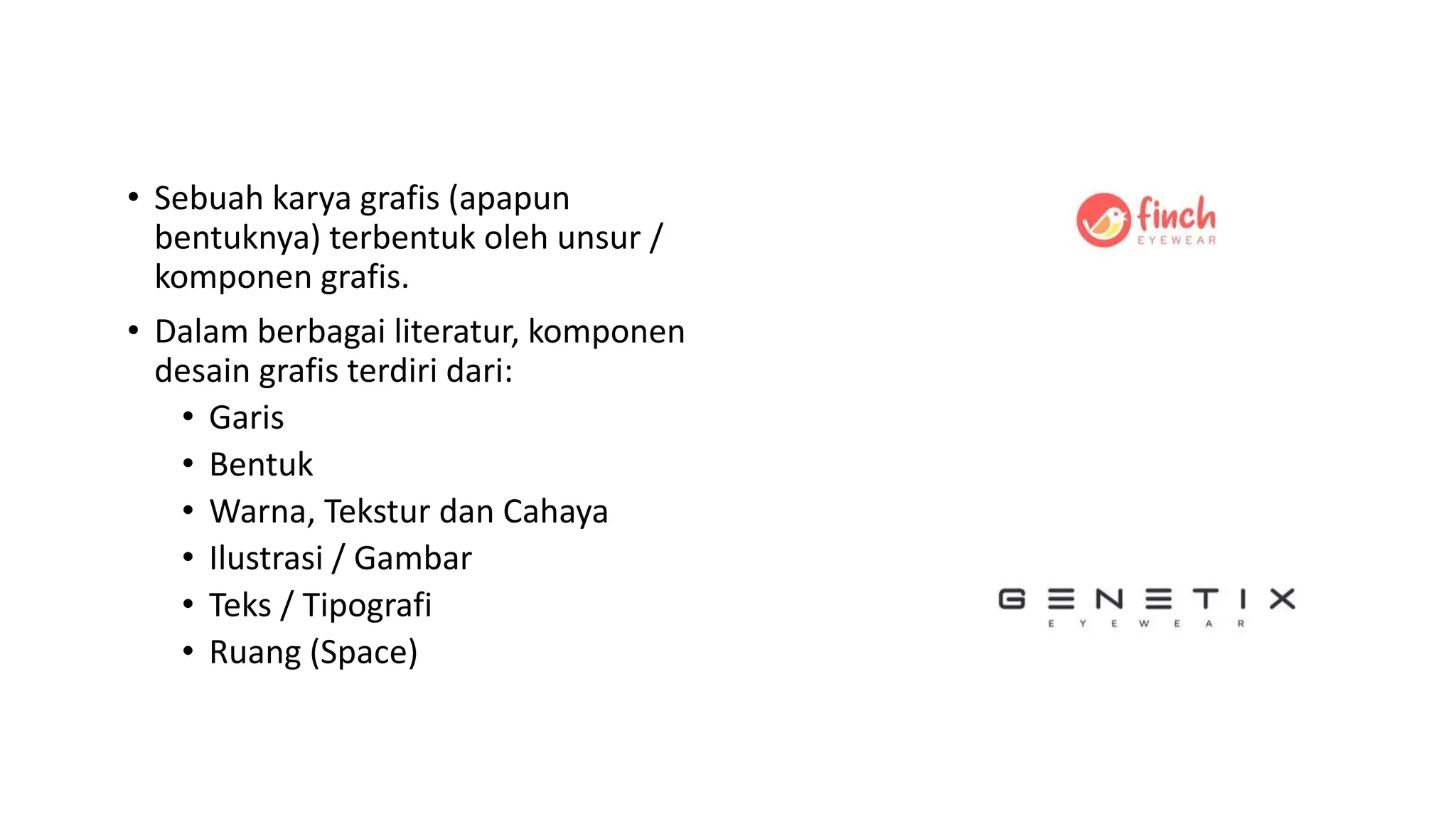Click the red "finch" script wordmark

pos(1177,213)
